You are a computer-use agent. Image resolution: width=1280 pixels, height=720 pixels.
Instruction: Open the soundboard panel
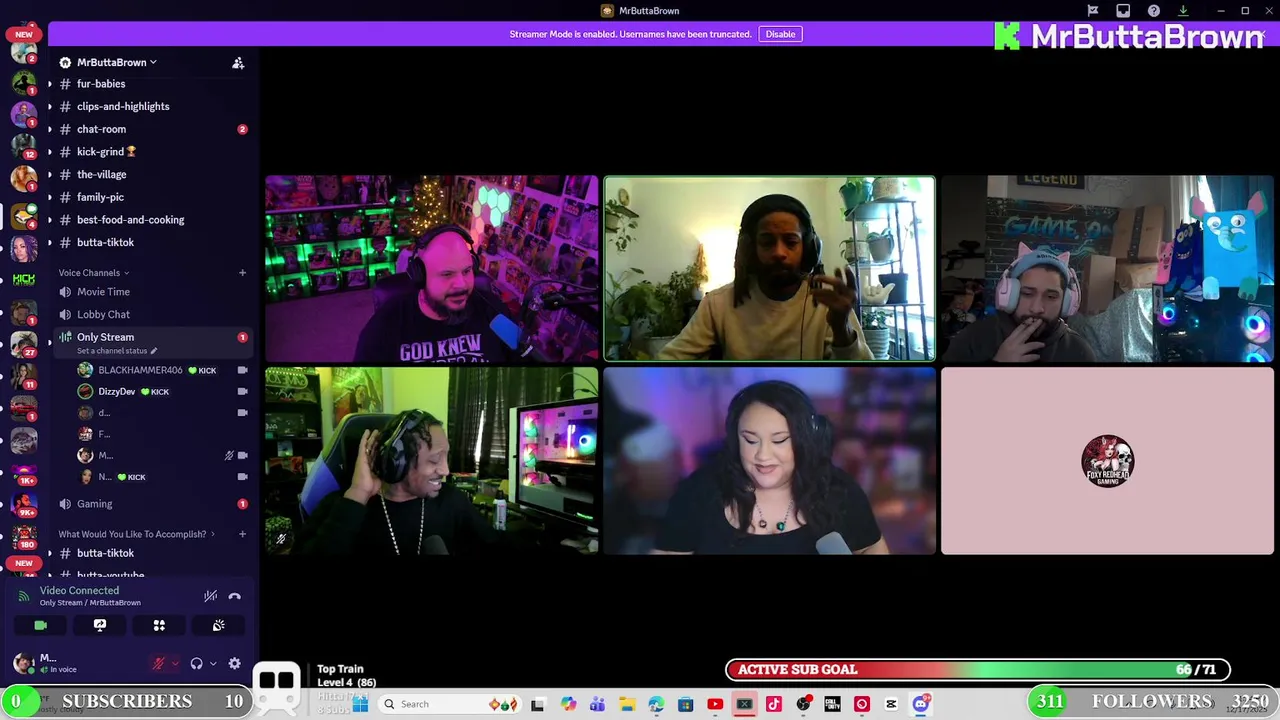218,625
